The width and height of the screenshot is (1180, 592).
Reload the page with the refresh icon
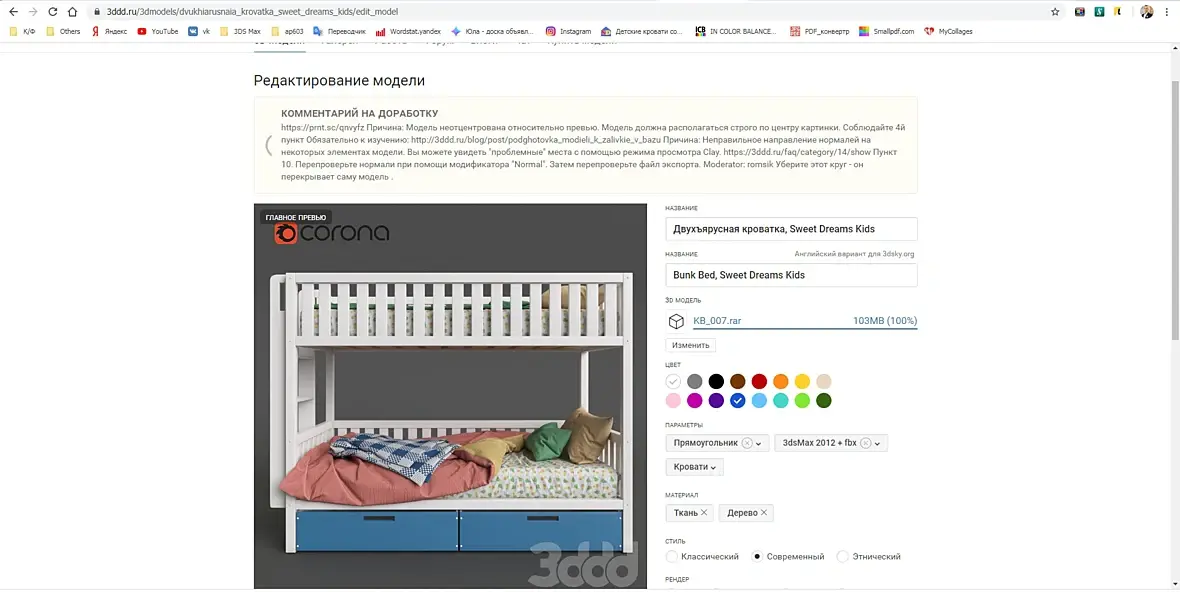tap(52, 12)
